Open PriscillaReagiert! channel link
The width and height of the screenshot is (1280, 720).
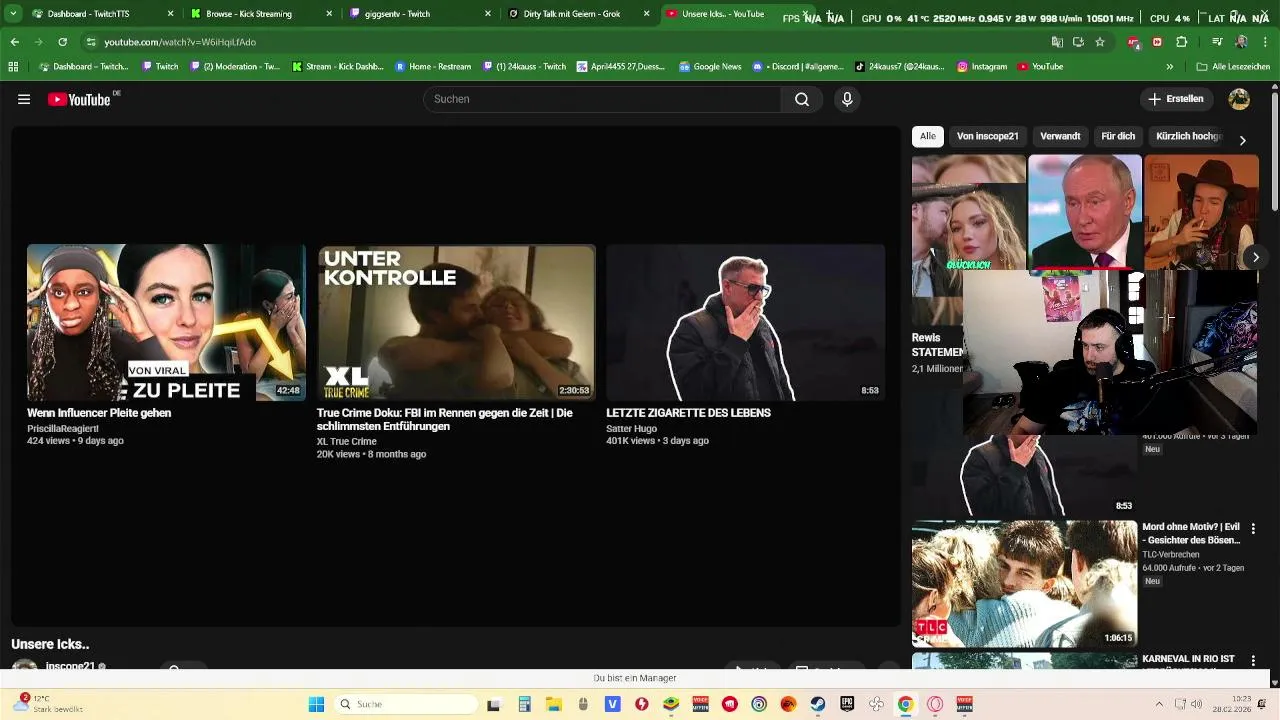click(x=63, y=428)
